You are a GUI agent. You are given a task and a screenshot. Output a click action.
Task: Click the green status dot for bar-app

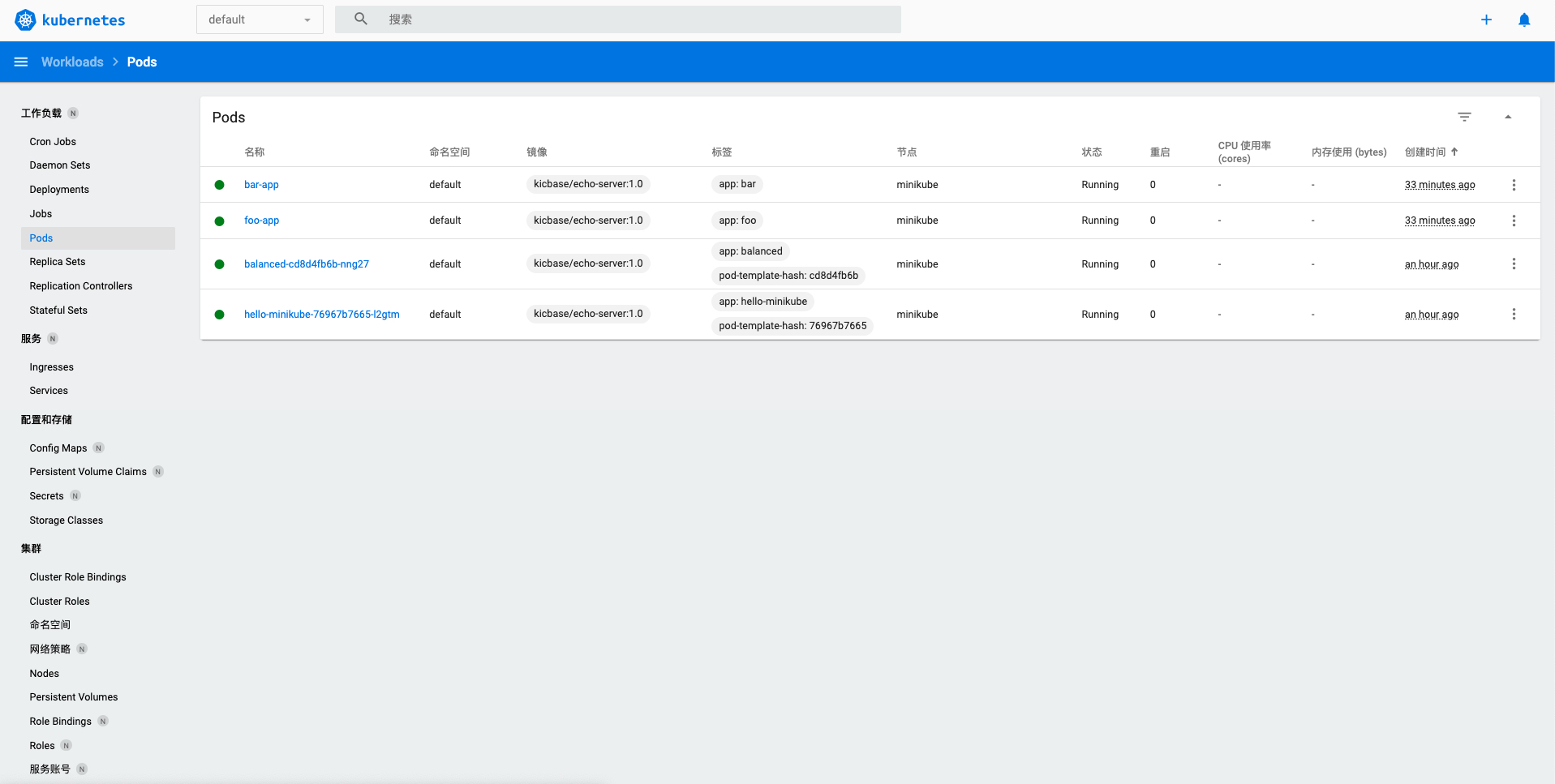[x=219, y=185]
